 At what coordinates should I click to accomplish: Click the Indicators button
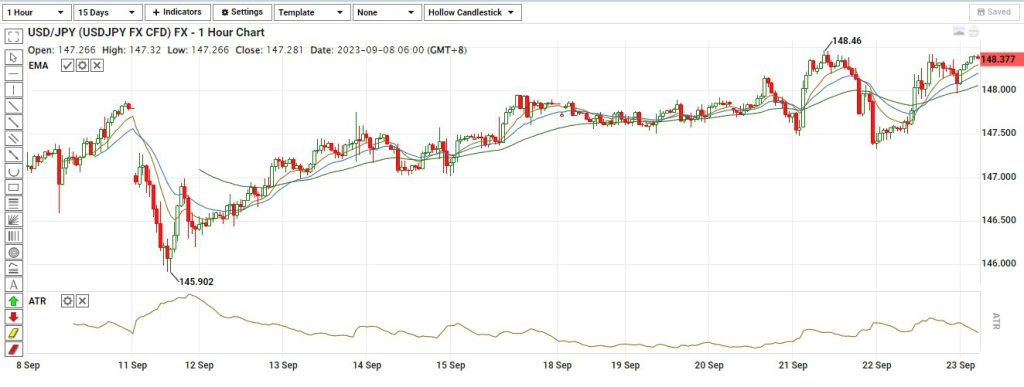click(178, 12)
